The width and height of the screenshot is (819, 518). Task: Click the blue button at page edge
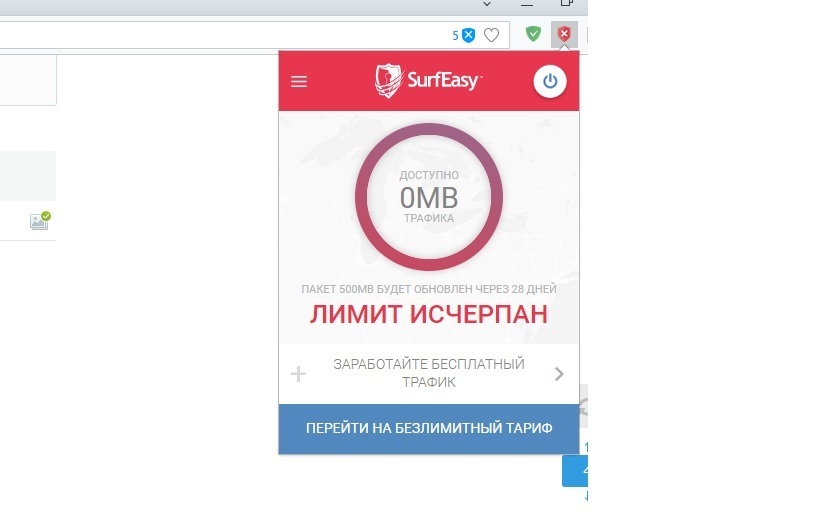tap(575, 471)
